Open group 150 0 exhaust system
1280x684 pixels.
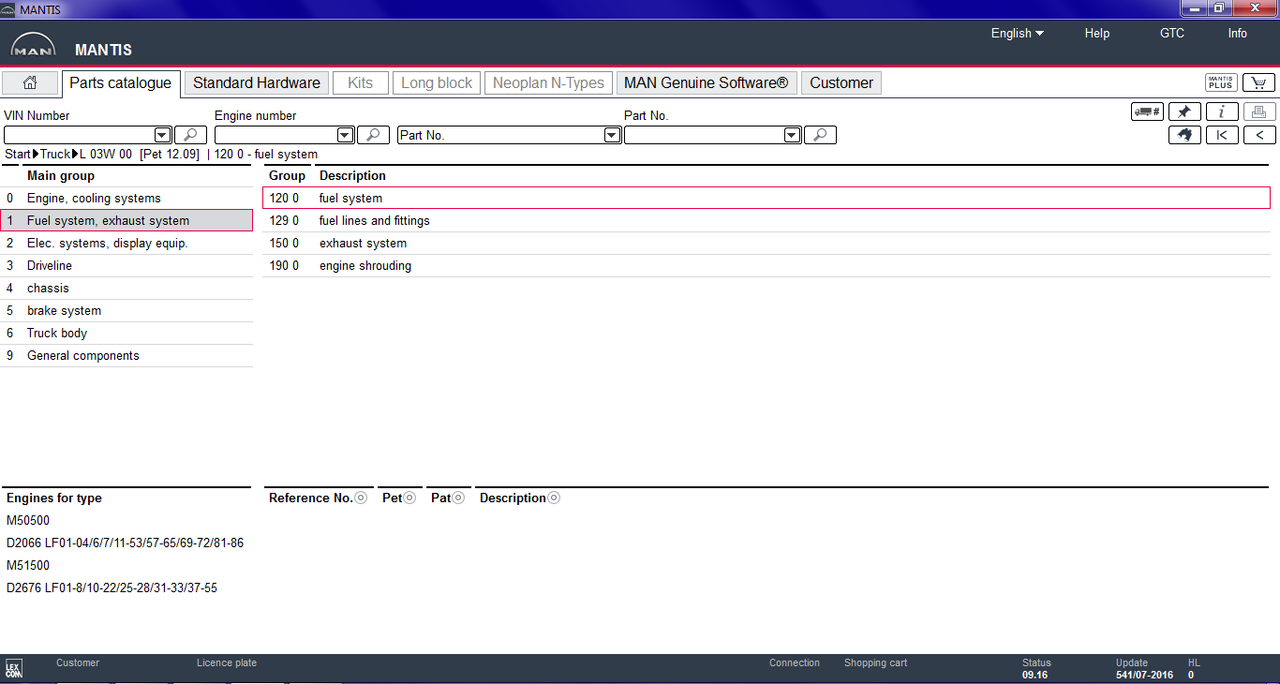click(x=766, y=243)
